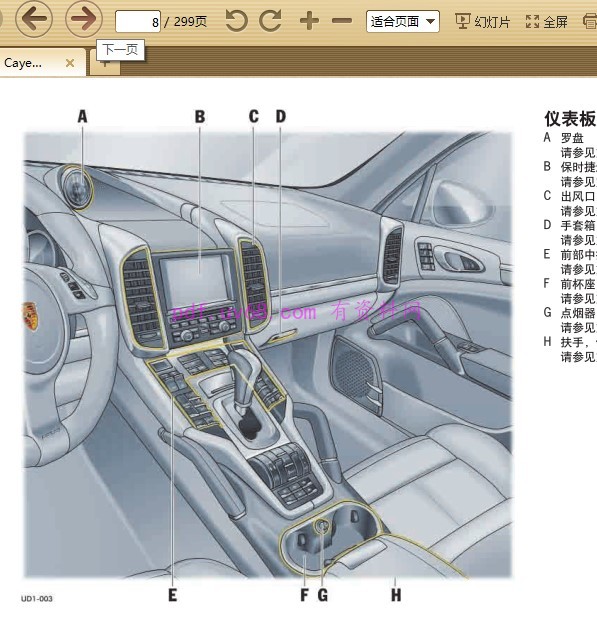Rotate page counterclockwise
This screenshot has width=597, height=618.
[x=236, y=20]
